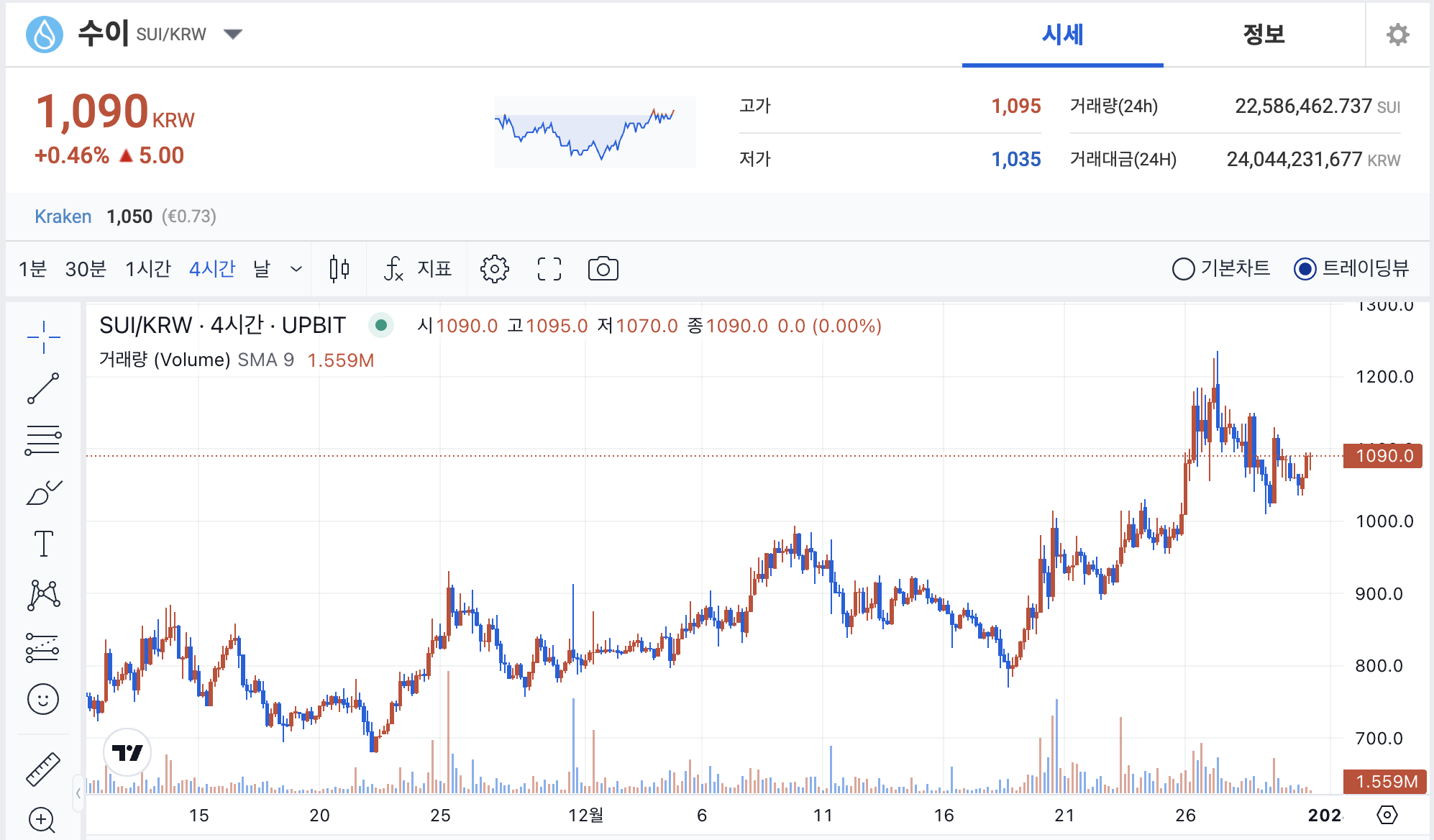Expand the SUI/KRW market selector arrow

coord(232,34)
